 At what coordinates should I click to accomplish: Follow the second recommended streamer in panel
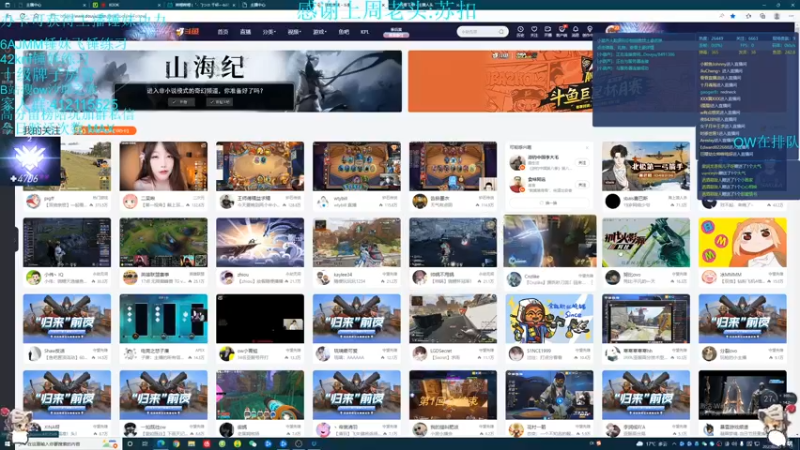pyautogui.click(x=582, y=185)
